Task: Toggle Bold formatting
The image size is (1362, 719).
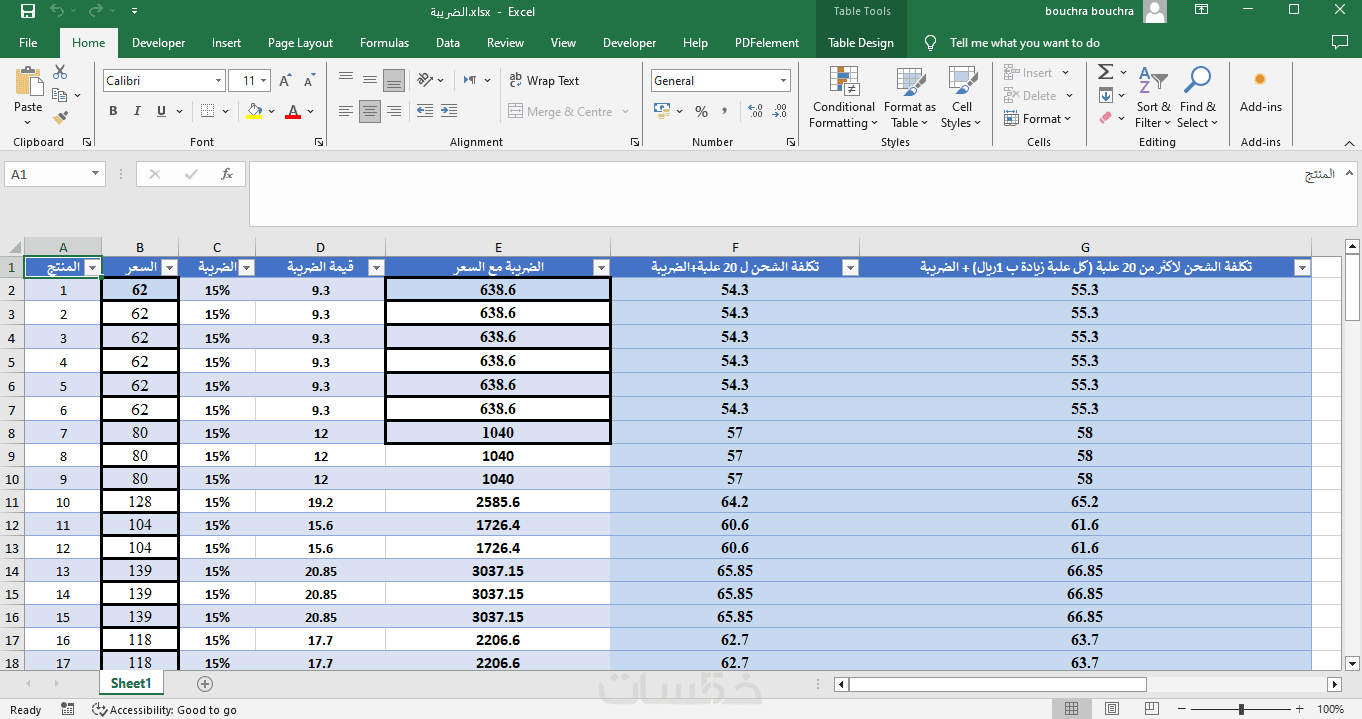Action: click(113, 111)
